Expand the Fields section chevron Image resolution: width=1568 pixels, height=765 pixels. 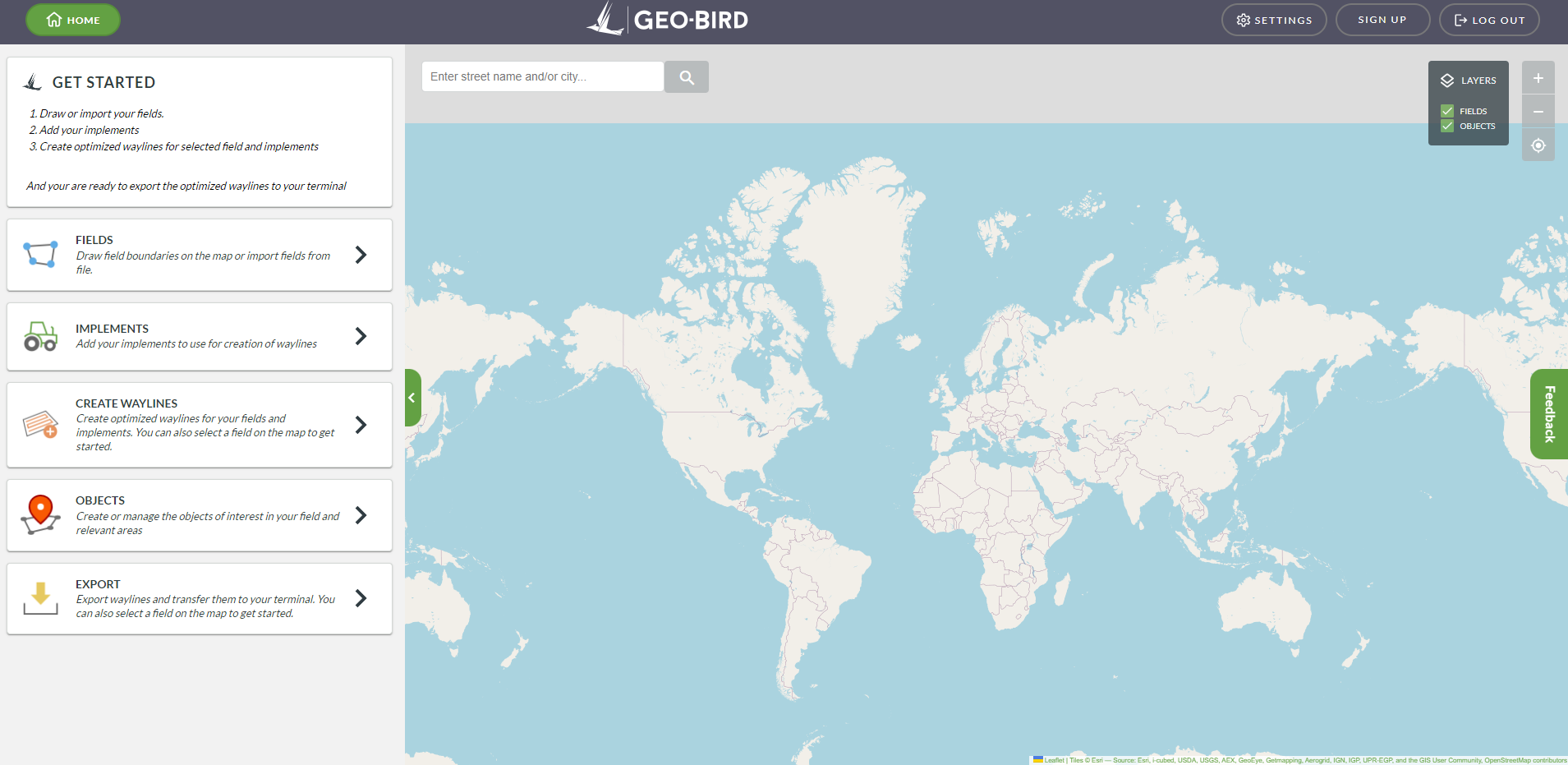(x=361, y=255)
